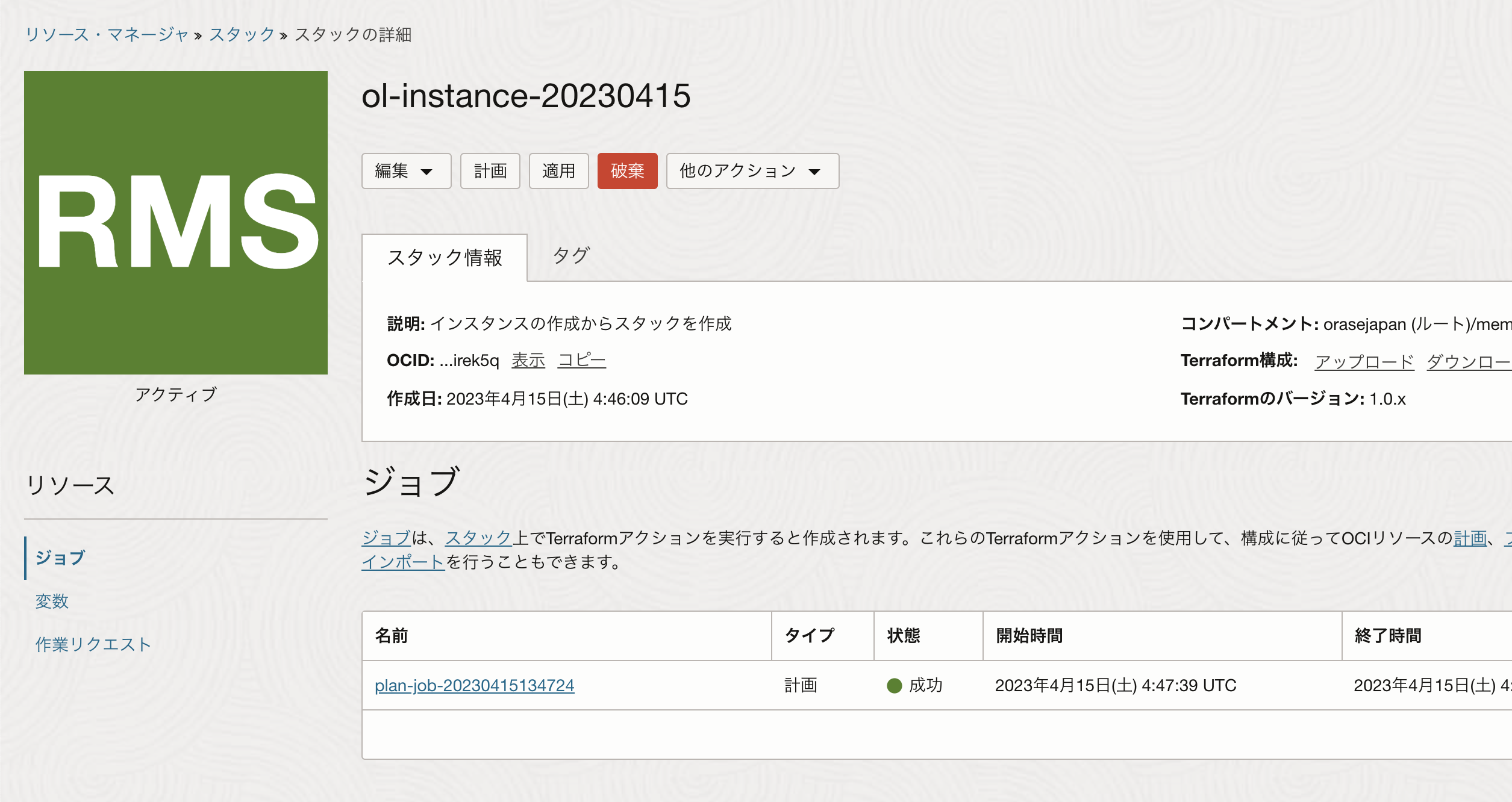
Task: Click the 適用 button
Action: (x=558, y=171)
